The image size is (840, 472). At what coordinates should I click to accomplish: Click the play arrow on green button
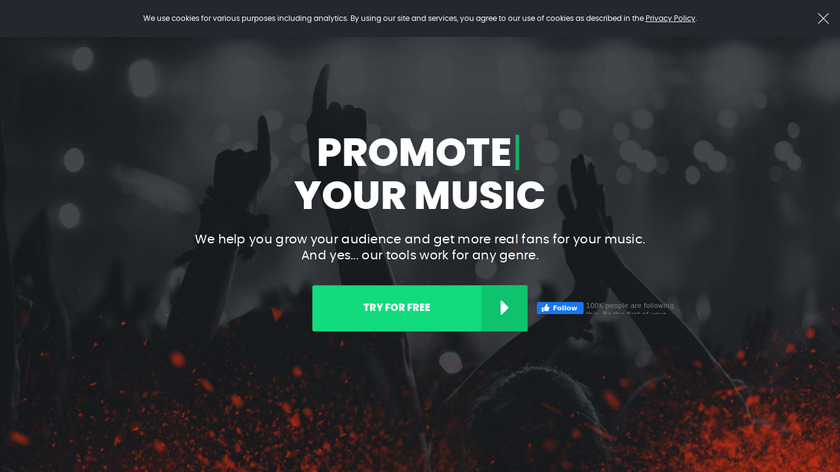tap(504, 308)
